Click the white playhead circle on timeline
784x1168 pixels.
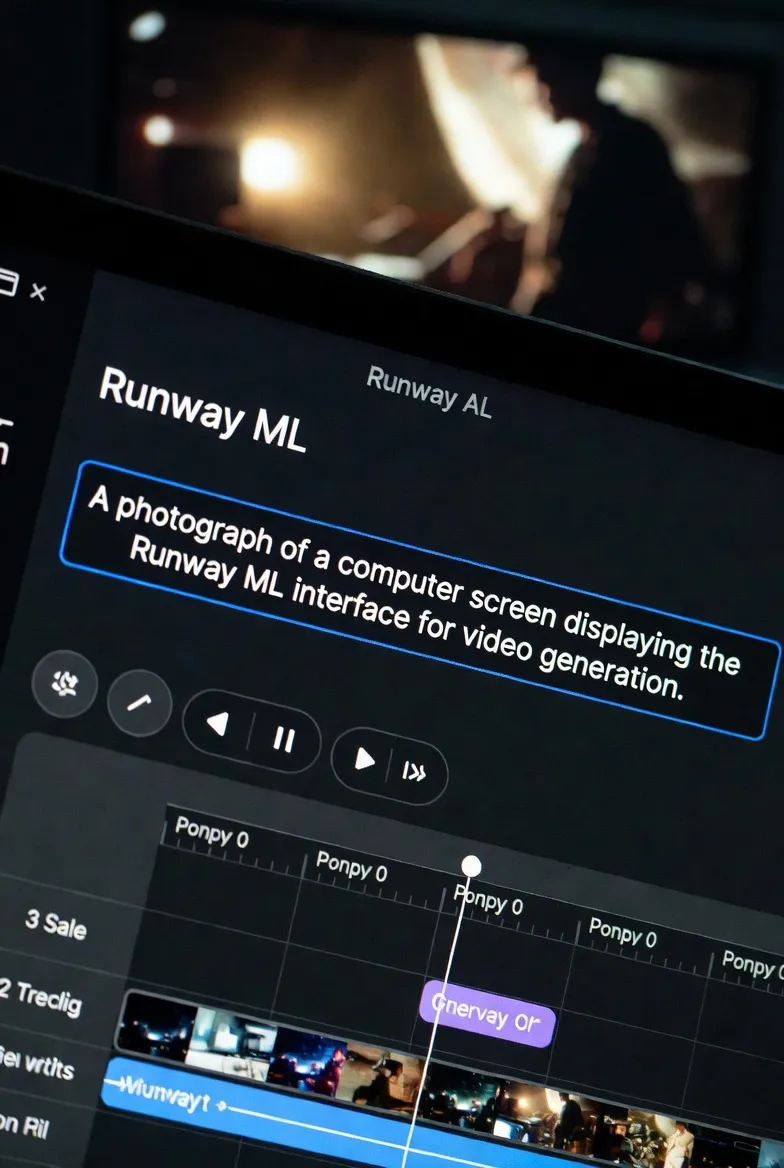[471, 866]
